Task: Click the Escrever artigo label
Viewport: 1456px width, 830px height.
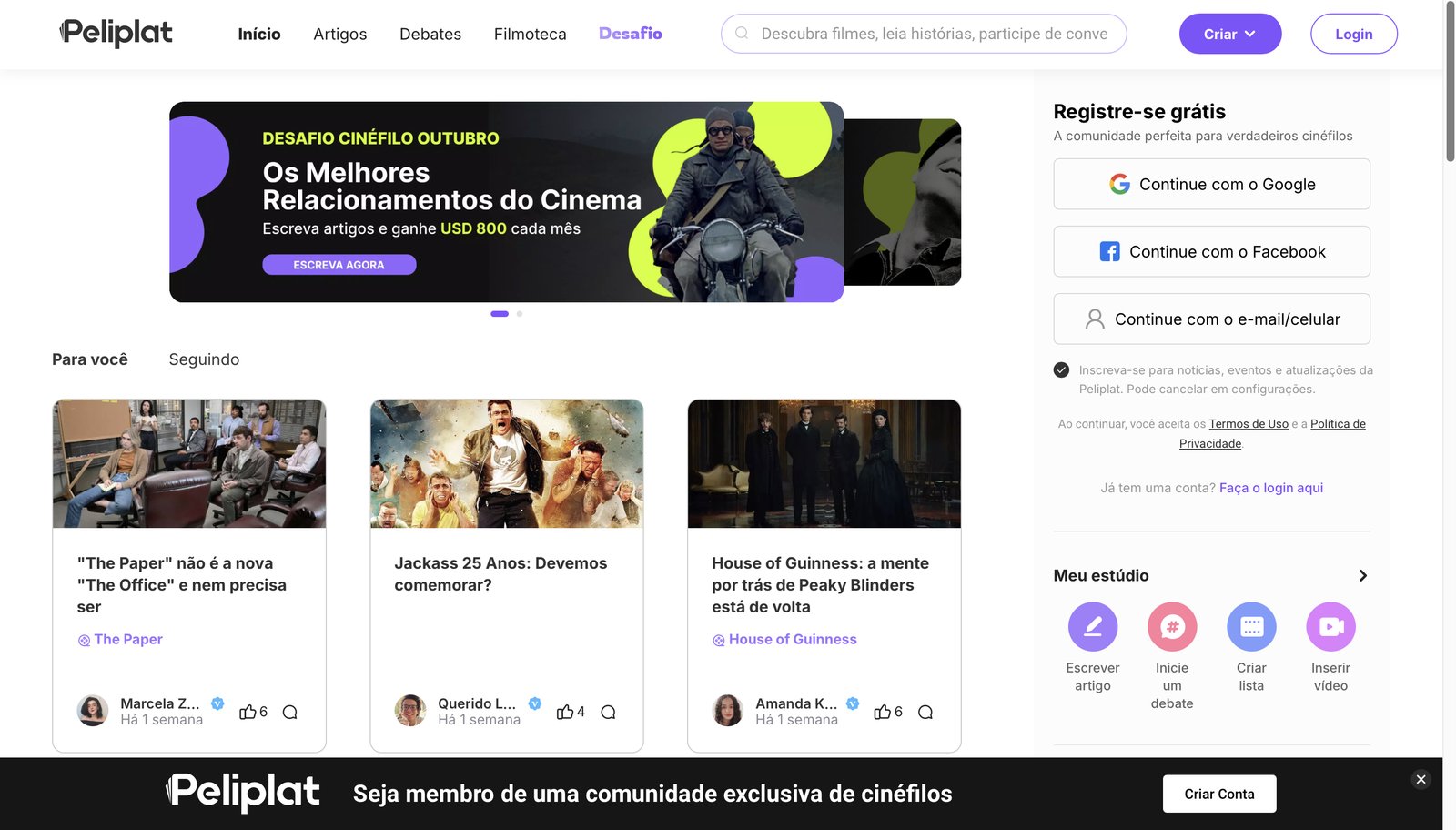Action: click(x=1093, y=676)
